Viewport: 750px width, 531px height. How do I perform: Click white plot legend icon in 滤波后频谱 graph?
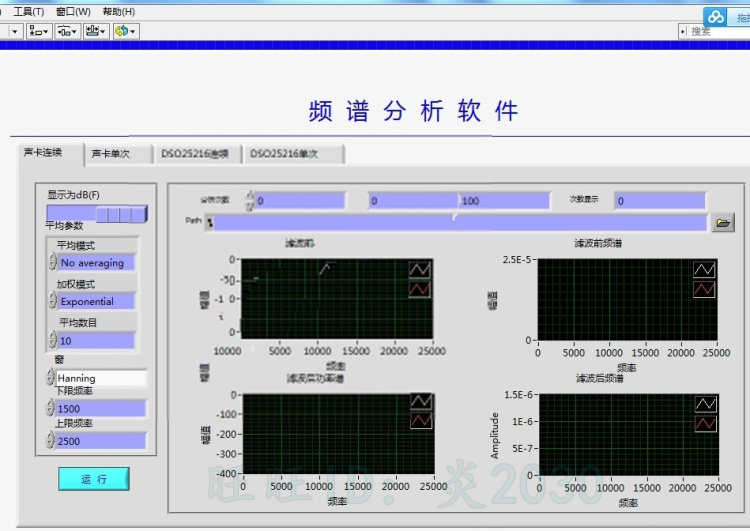(706, 404)
